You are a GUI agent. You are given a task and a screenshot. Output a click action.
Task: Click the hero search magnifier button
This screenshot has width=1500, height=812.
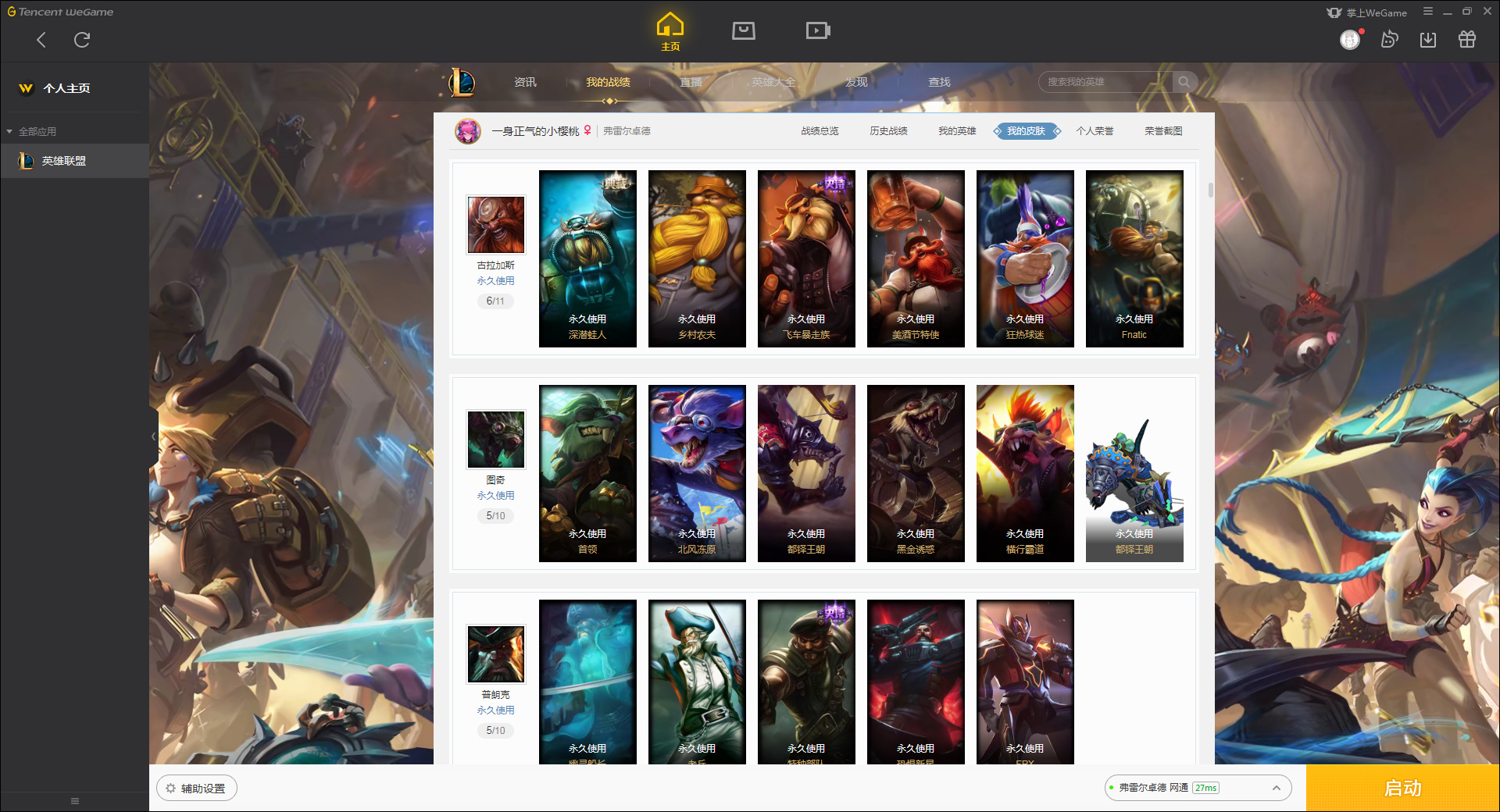click(x=1184, y=82)
